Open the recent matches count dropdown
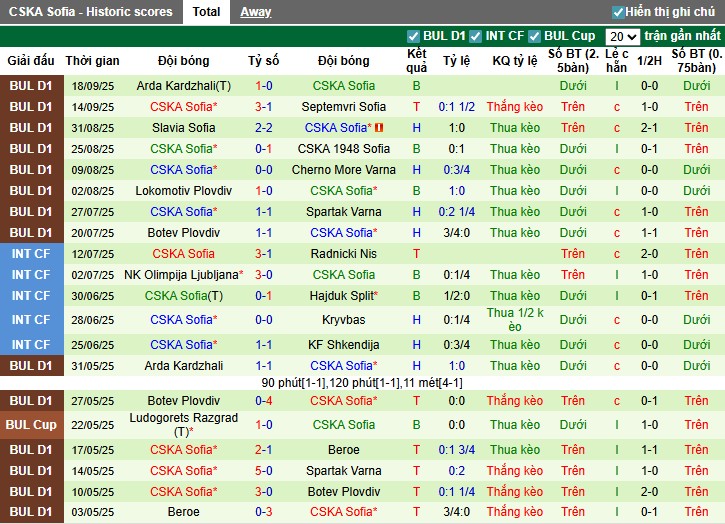 point(622,36)
